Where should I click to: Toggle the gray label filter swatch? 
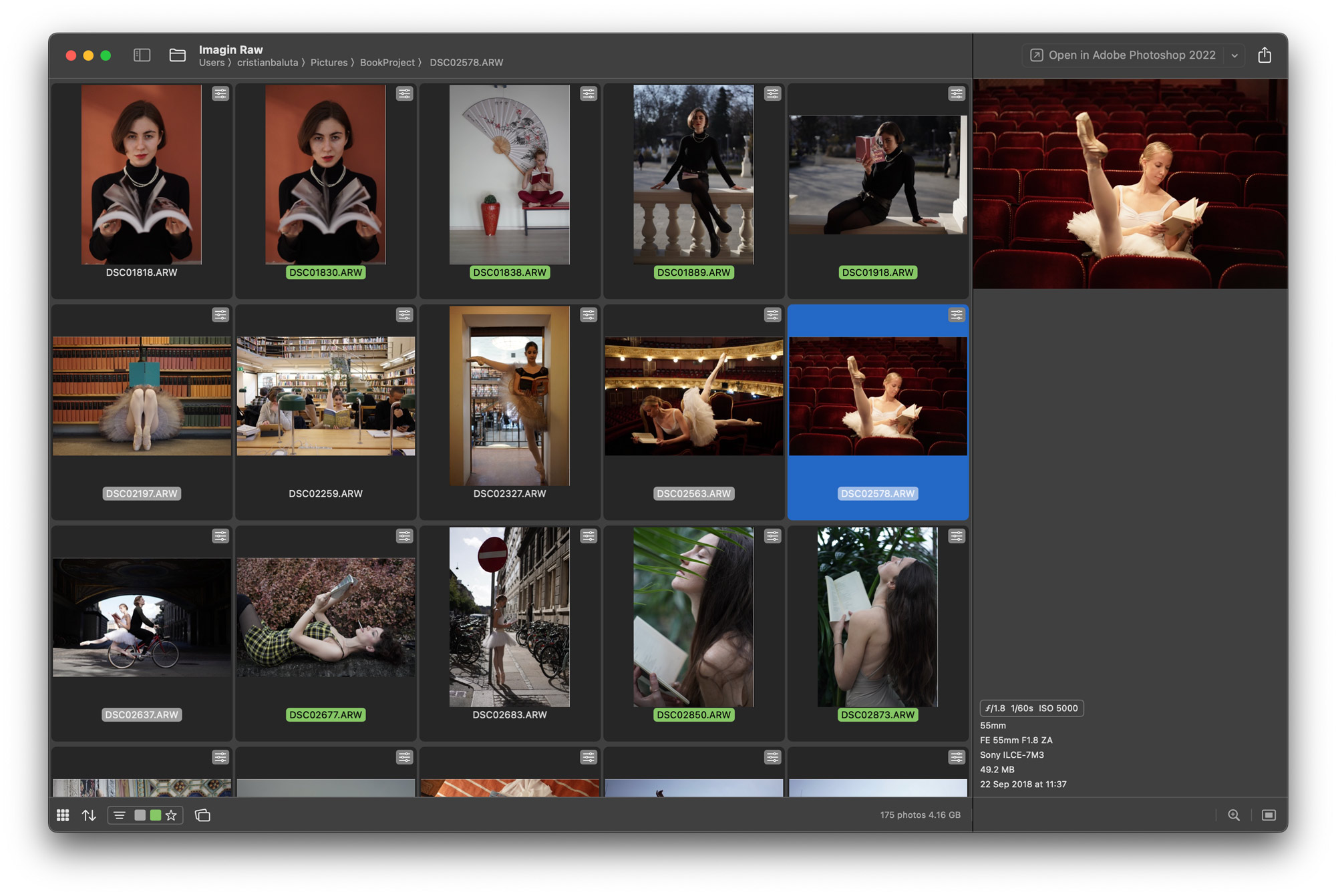pos(140,815)
